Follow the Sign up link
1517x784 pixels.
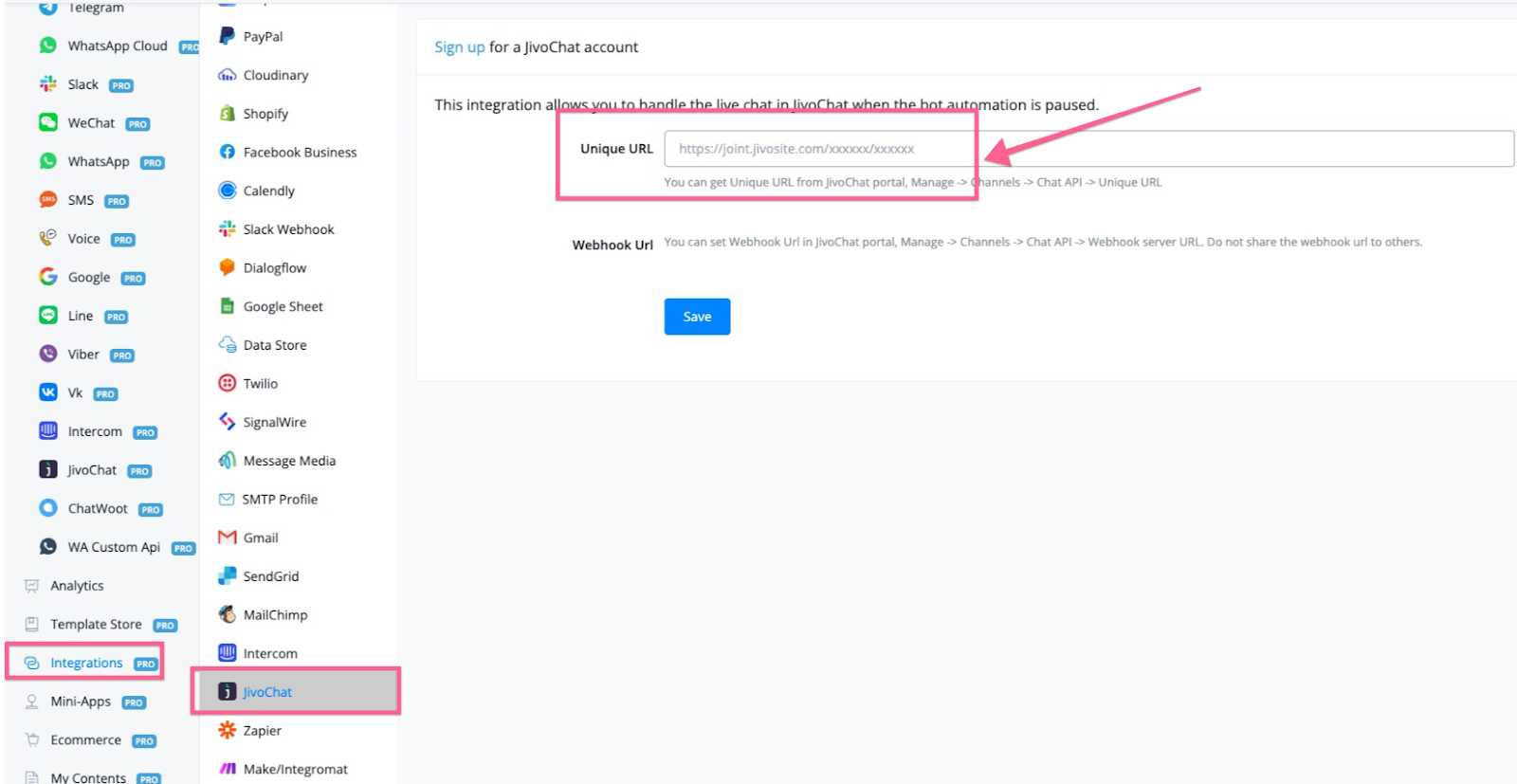pyautogui.click(x=460, y=47)
